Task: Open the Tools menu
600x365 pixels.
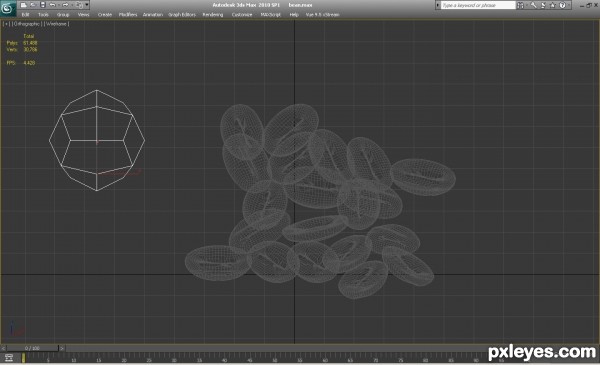Action: pyautogui.click(x=43, y=15)
